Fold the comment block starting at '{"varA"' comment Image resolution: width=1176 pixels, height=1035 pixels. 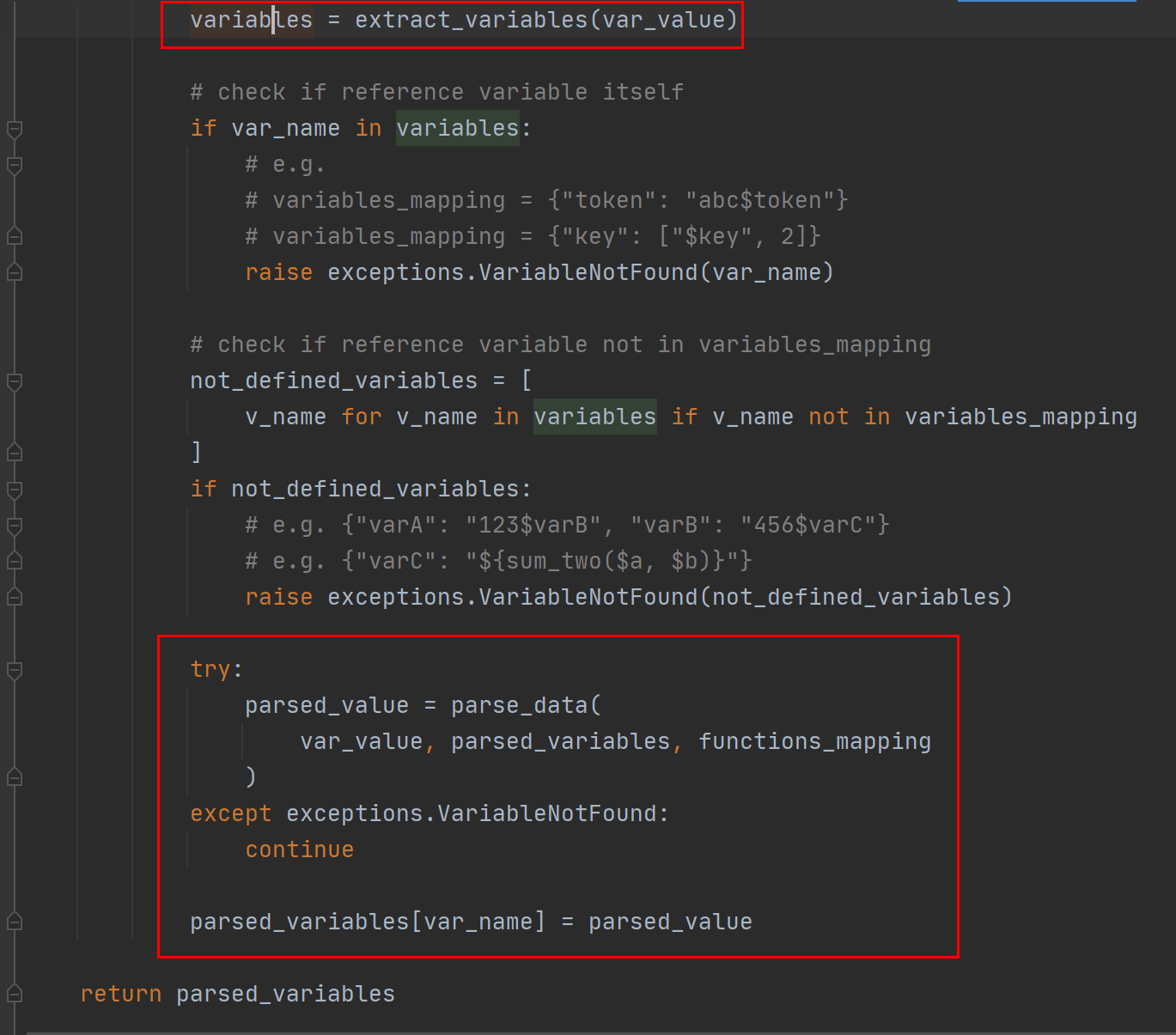pyautogui.click(x=15, y=527)
